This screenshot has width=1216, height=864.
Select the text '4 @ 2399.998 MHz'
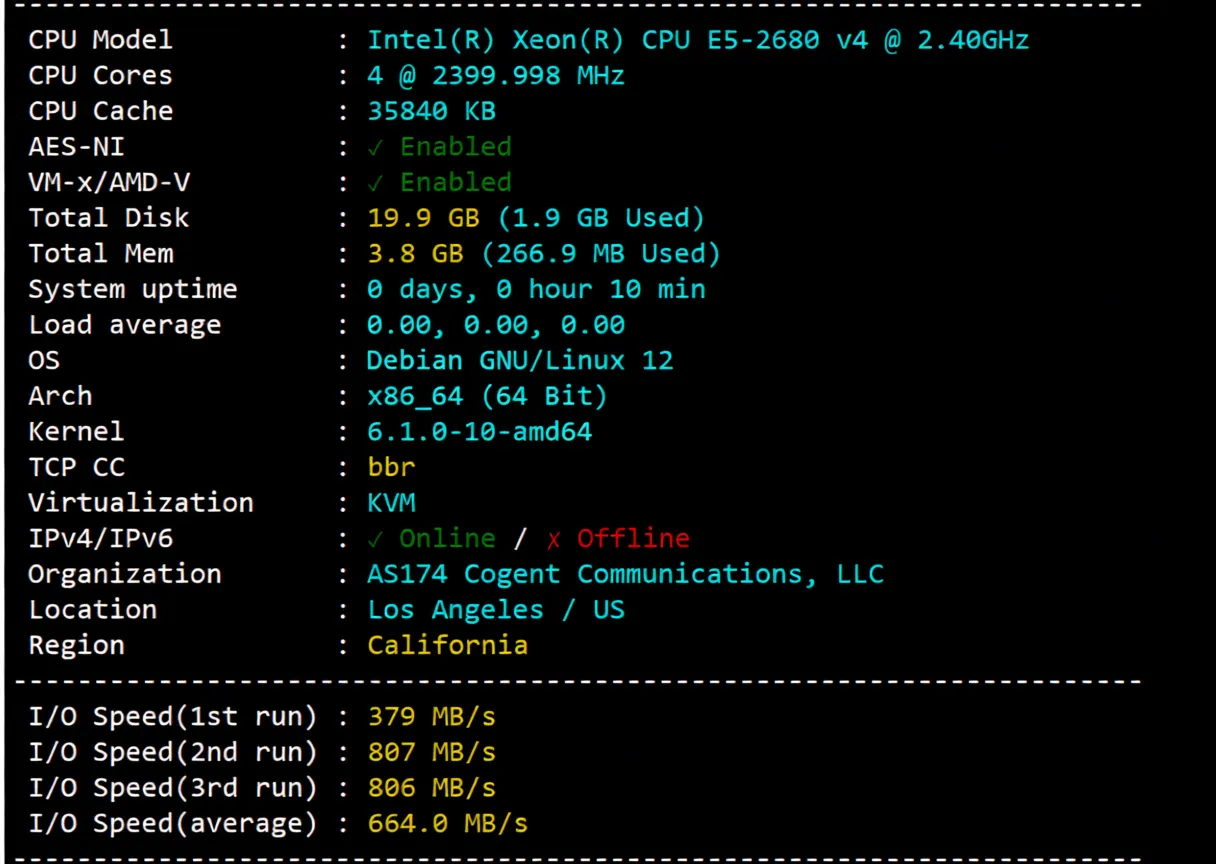[x=496, y=76]
